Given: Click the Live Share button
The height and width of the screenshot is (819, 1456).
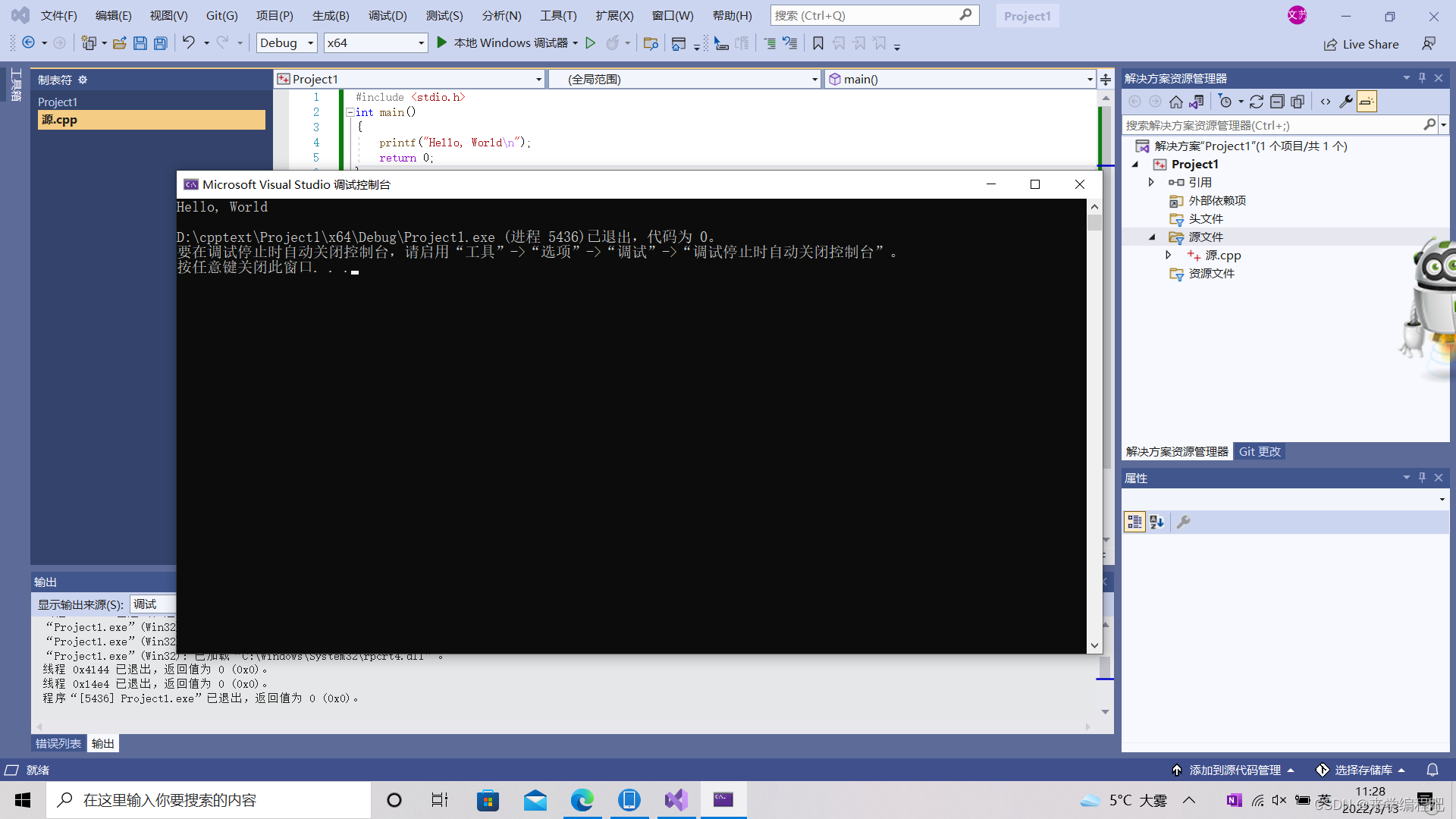Looking at the screenshot, I should coord(1361,44).
